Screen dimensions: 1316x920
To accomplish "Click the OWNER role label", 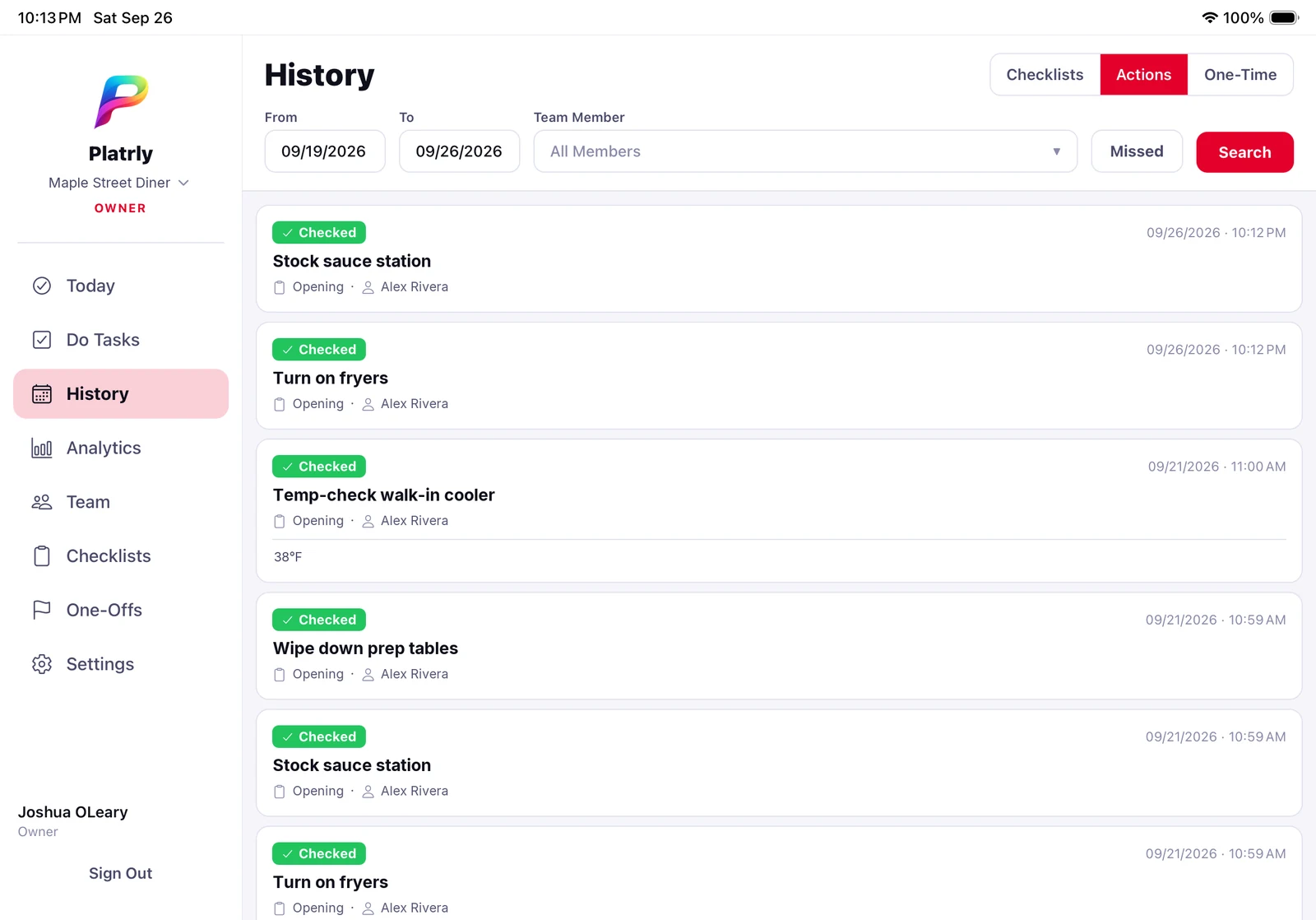I will [120, 208].
